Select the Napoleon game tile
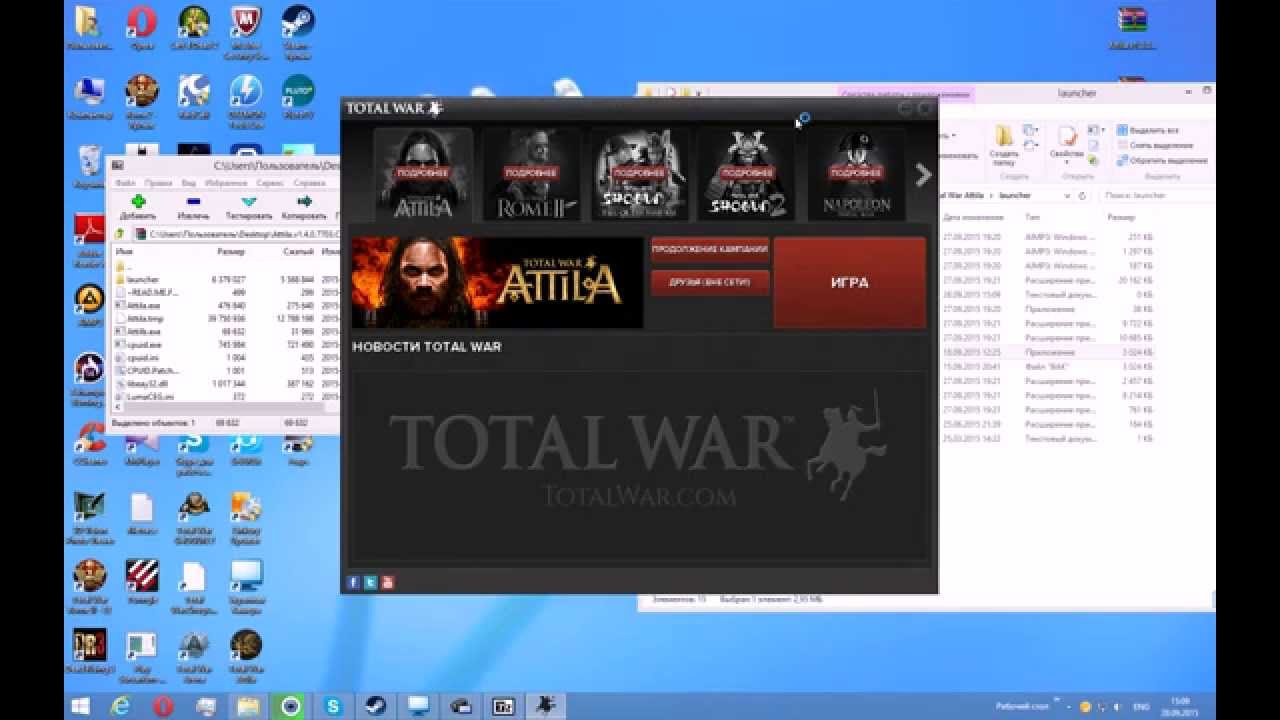 coord(856,174)
